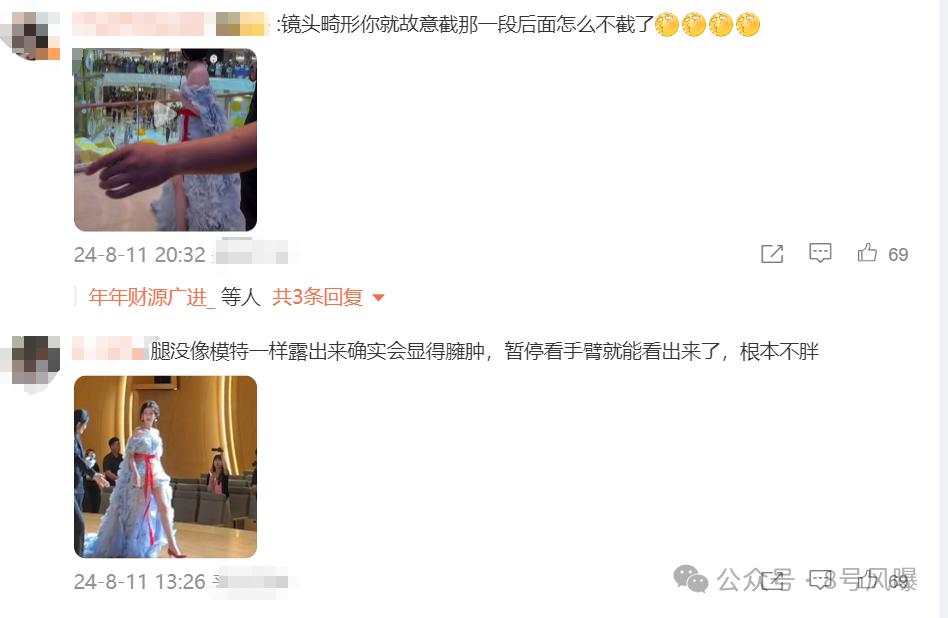Click the 24-8-11 20:32 timestamp

(x=140, y=255)
